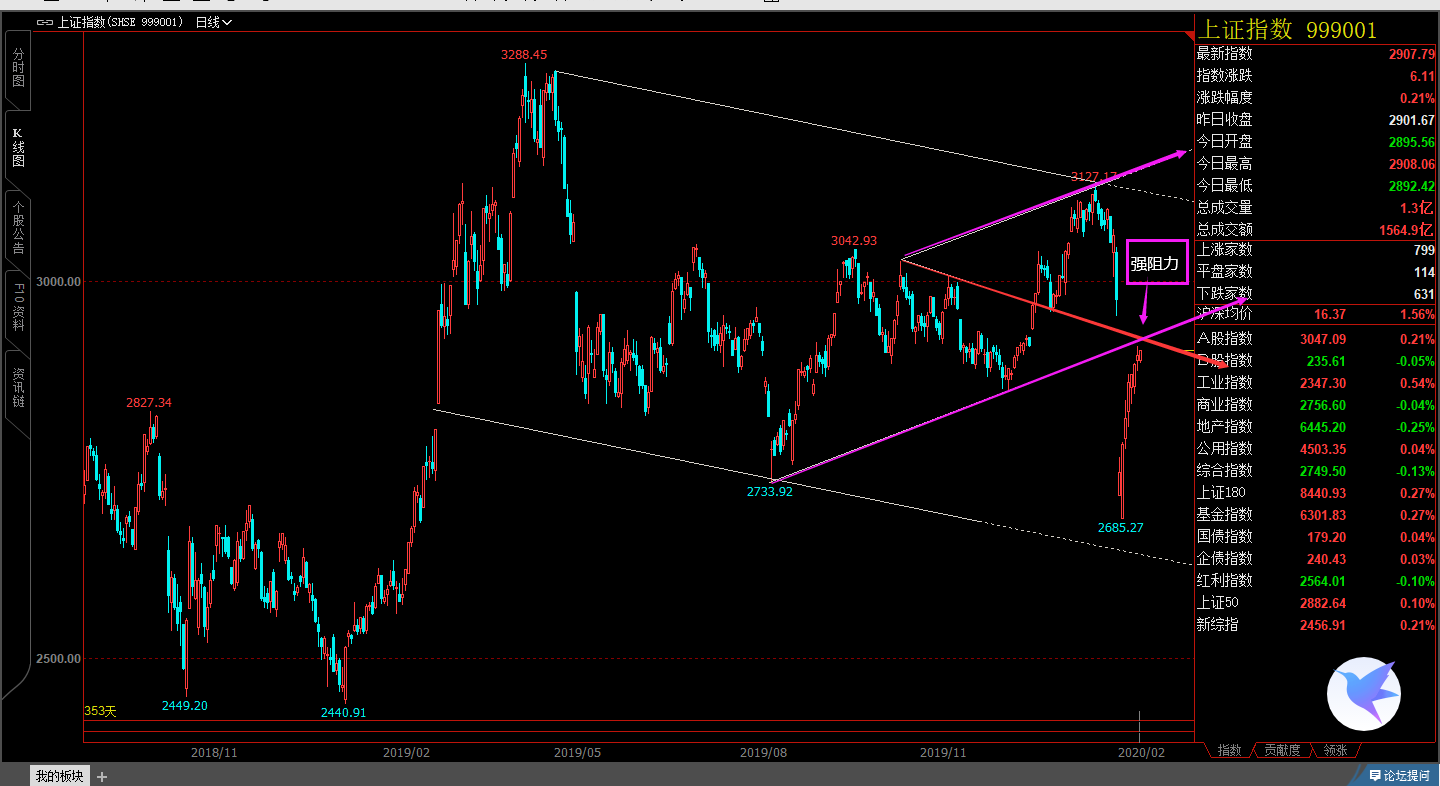Open the 日线 period dropdown
The height and width of the screenshot is (786, 1440).
pos(214,22)
